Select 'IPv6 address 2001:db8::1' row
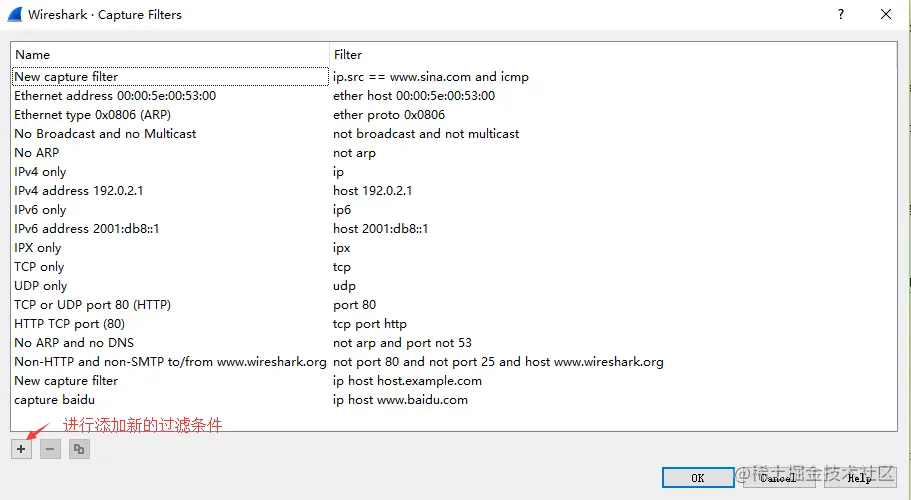911x500 pixels. [x=87, y=229]
